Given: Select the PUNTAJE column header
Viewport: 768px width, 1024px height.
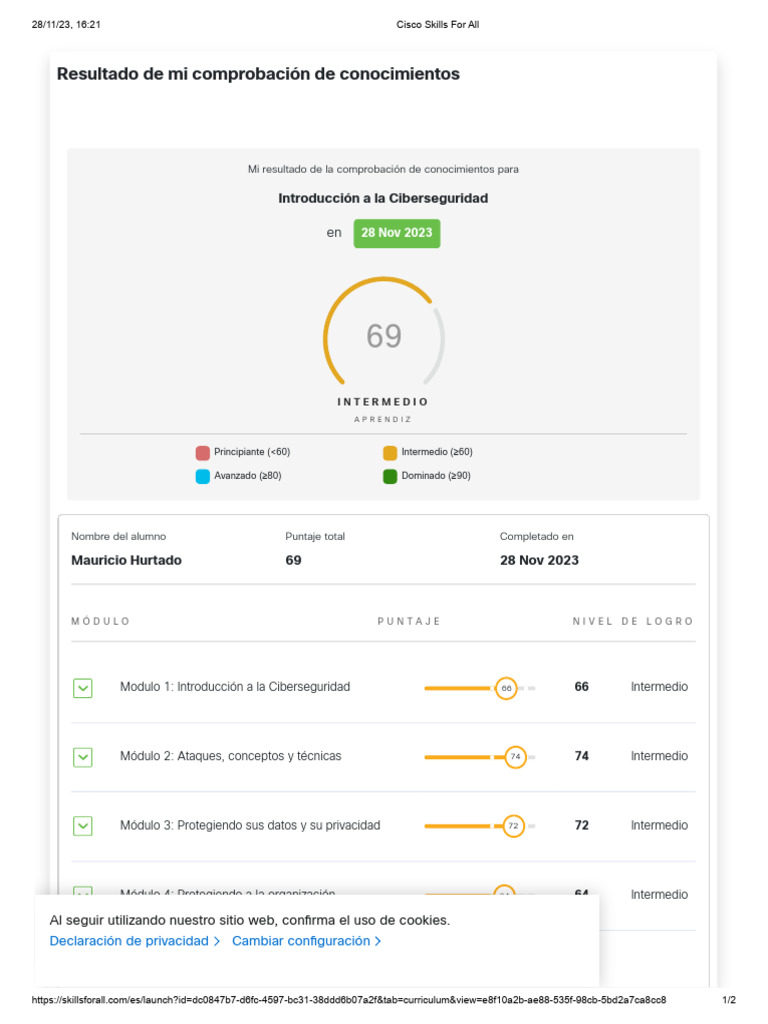Looking at the screenshot, I should [x=409, y=621].
